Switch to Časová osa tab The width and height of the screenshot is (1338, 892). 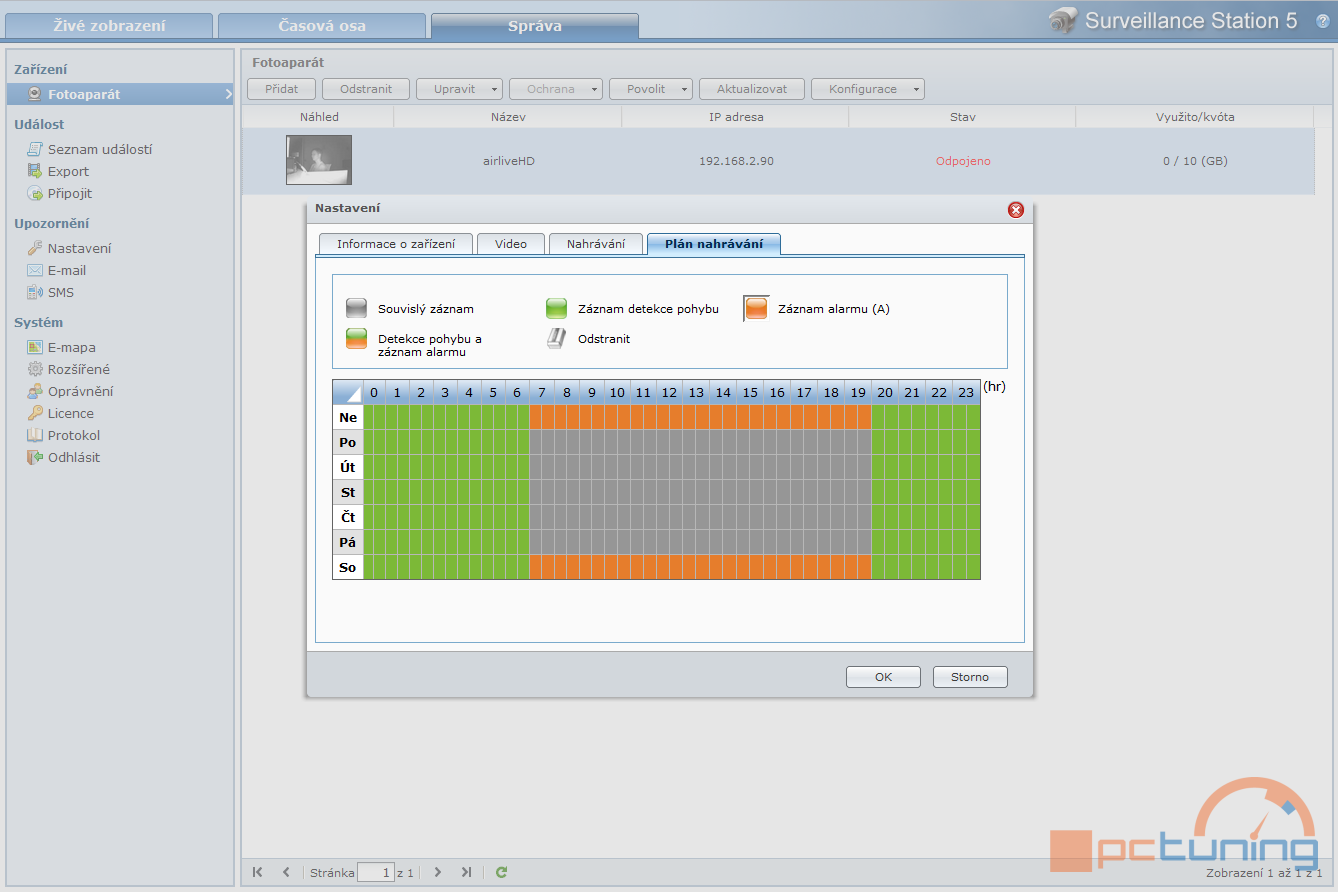pos(322,26)
